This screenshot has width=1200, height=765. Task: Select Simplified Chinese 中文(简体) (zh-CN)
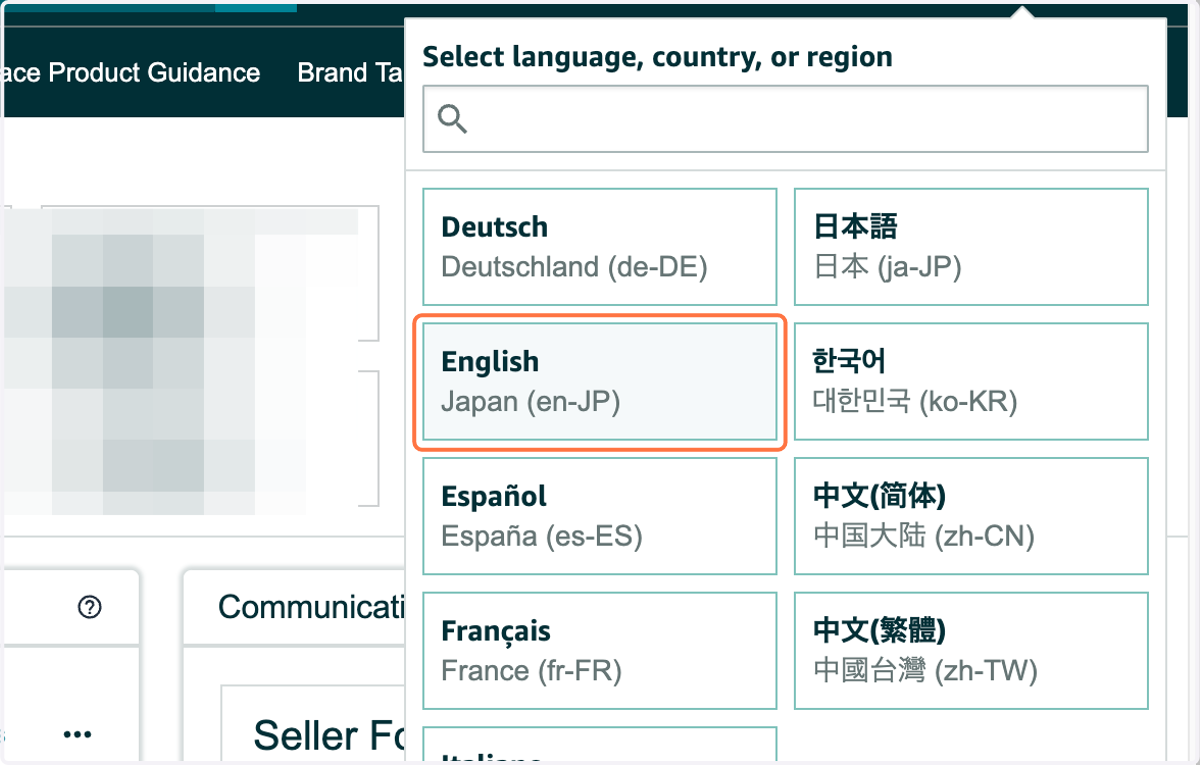971,516
